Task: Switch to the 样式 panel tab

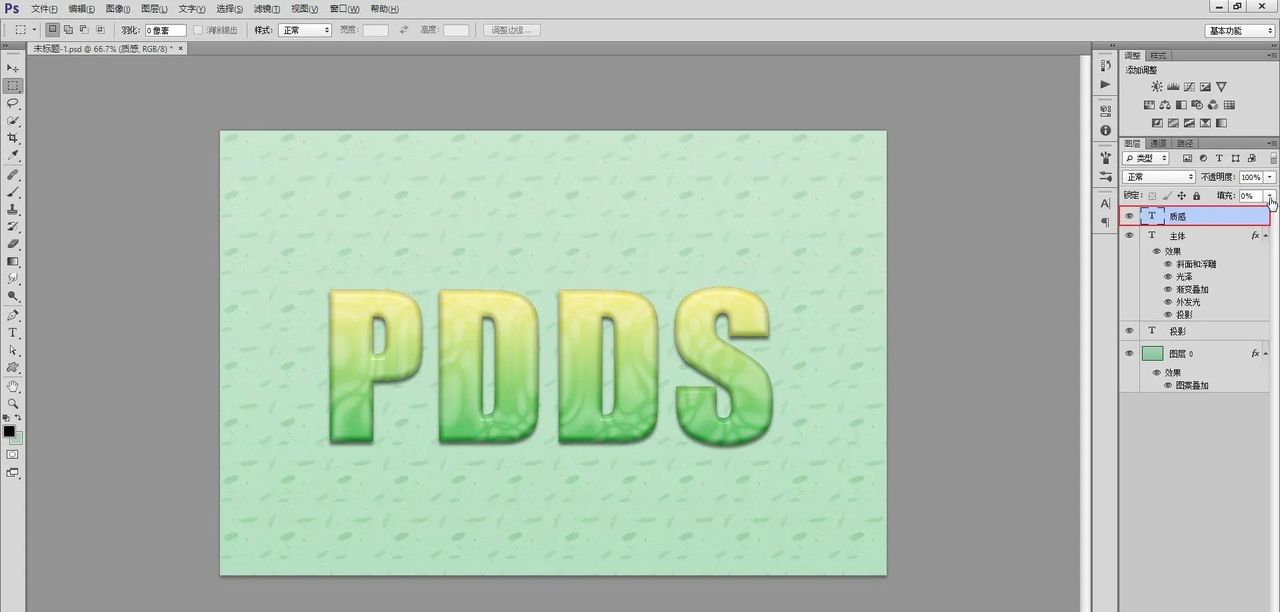Action: [1158, 55]
